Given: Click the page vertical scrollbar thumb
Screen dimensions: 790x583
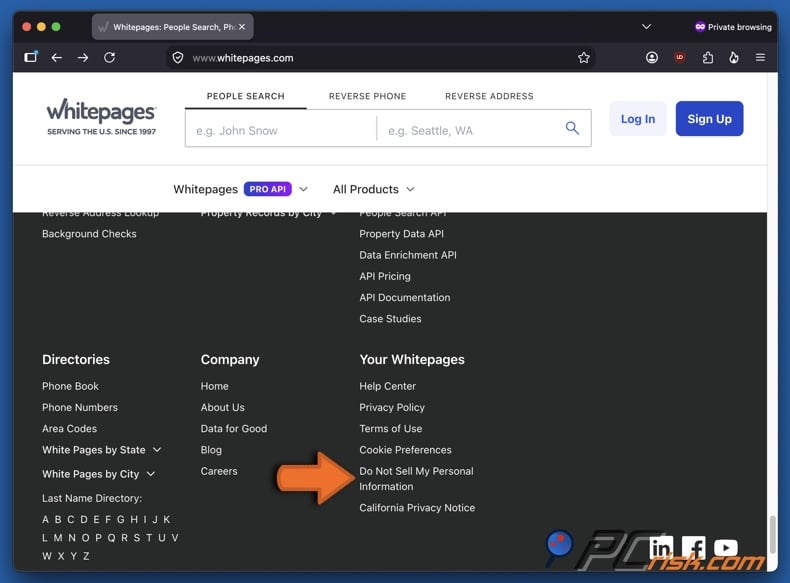Looking at the screenshot, I should click(x=772, y=535).
